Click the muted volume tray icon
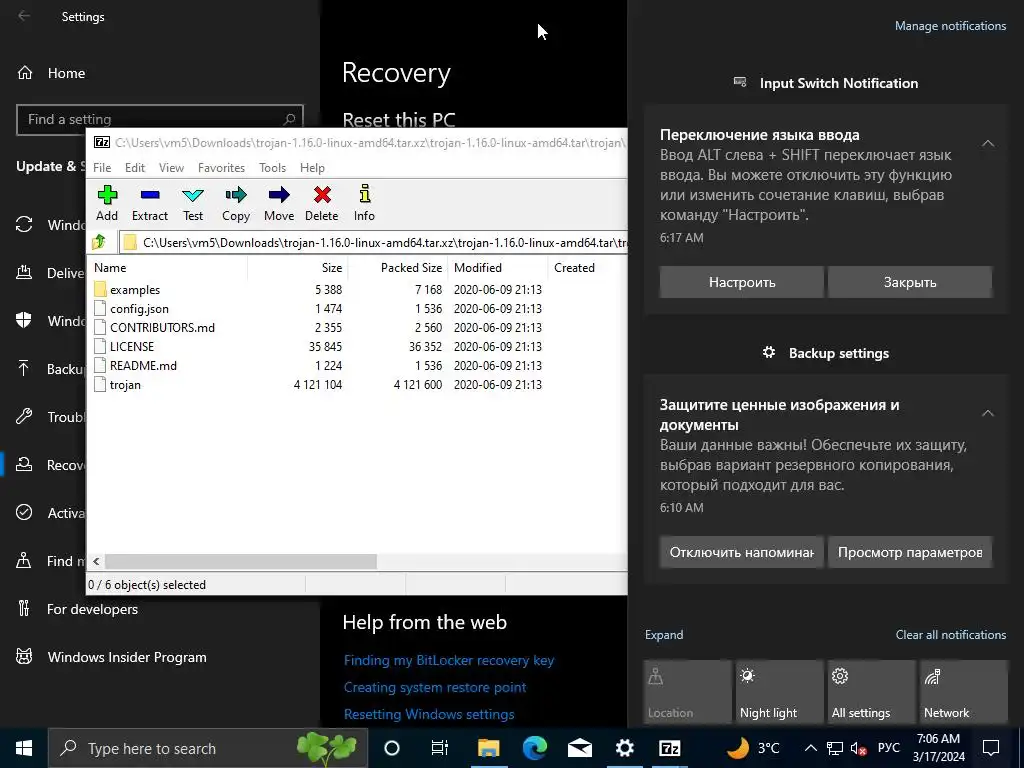The image size is (1024, 768). pyautogui.click(x=859, y=748)
